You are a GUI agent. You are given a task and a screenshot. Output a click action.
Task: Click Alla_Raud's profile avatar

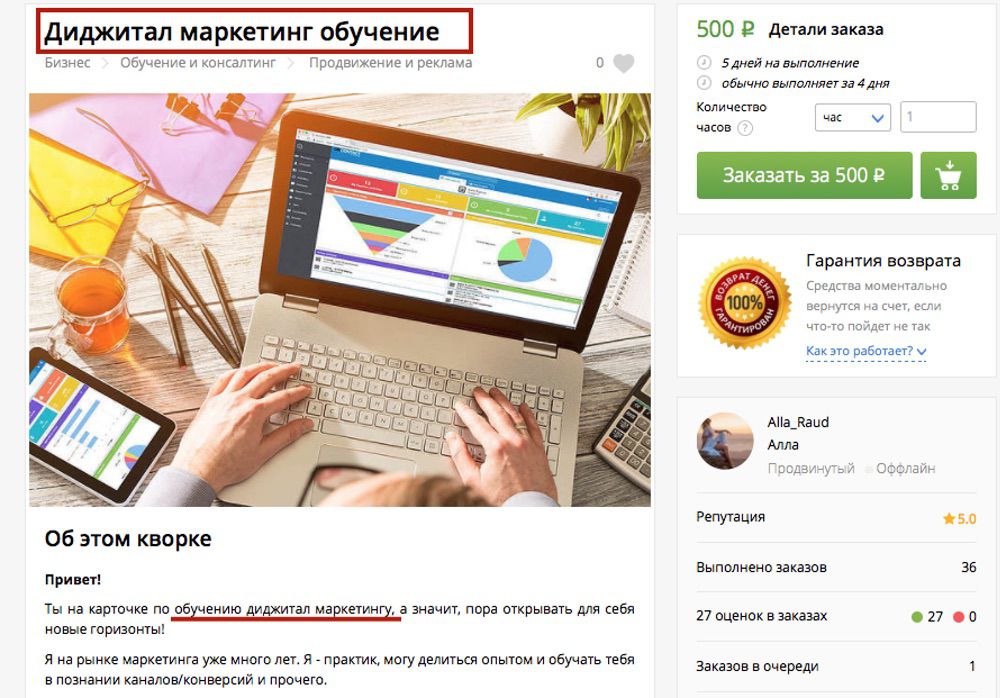pyautogui.click(x=725, y=441)
